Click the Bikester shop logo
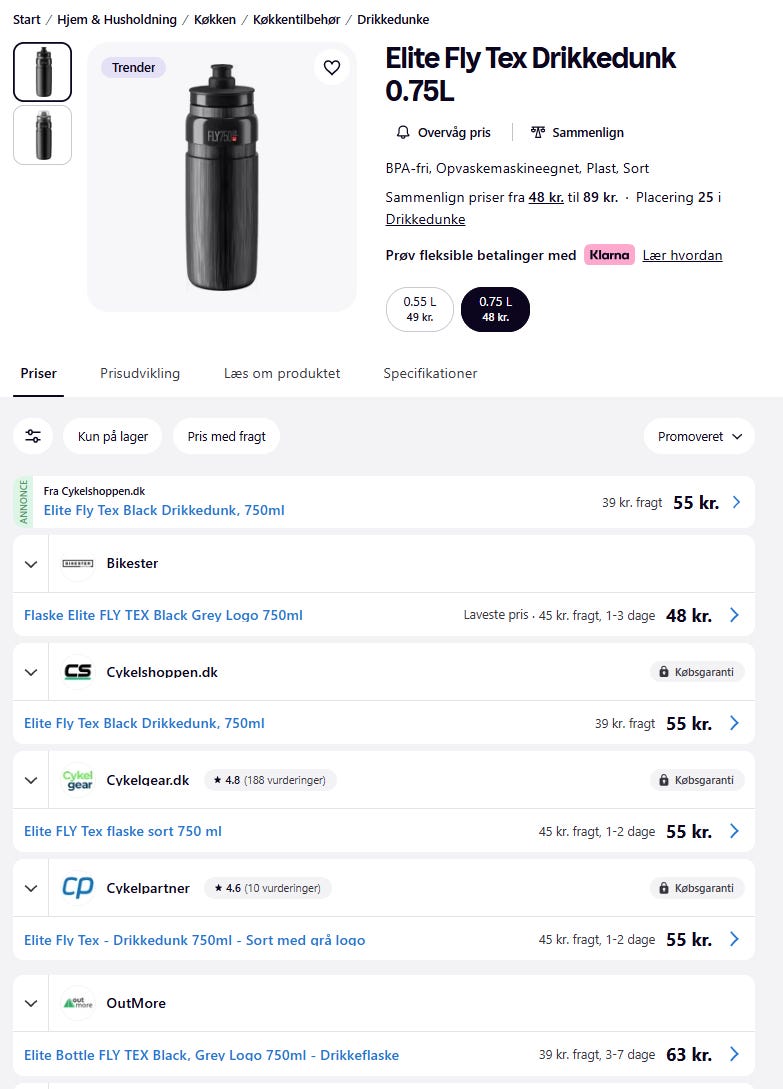 pyautogui.click(x=78, y=563)
